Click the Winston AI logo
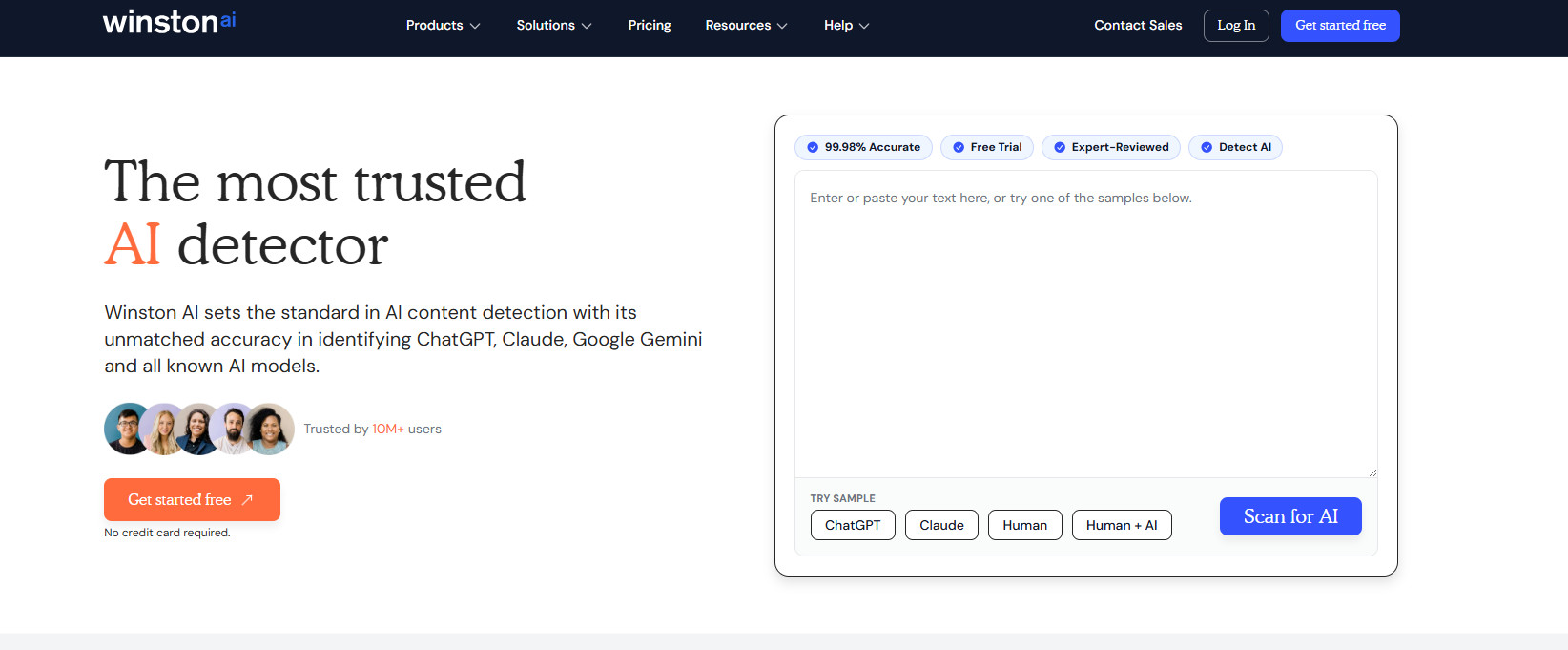The height and width of the screenshot is (650, 1568). pos(169,21)
